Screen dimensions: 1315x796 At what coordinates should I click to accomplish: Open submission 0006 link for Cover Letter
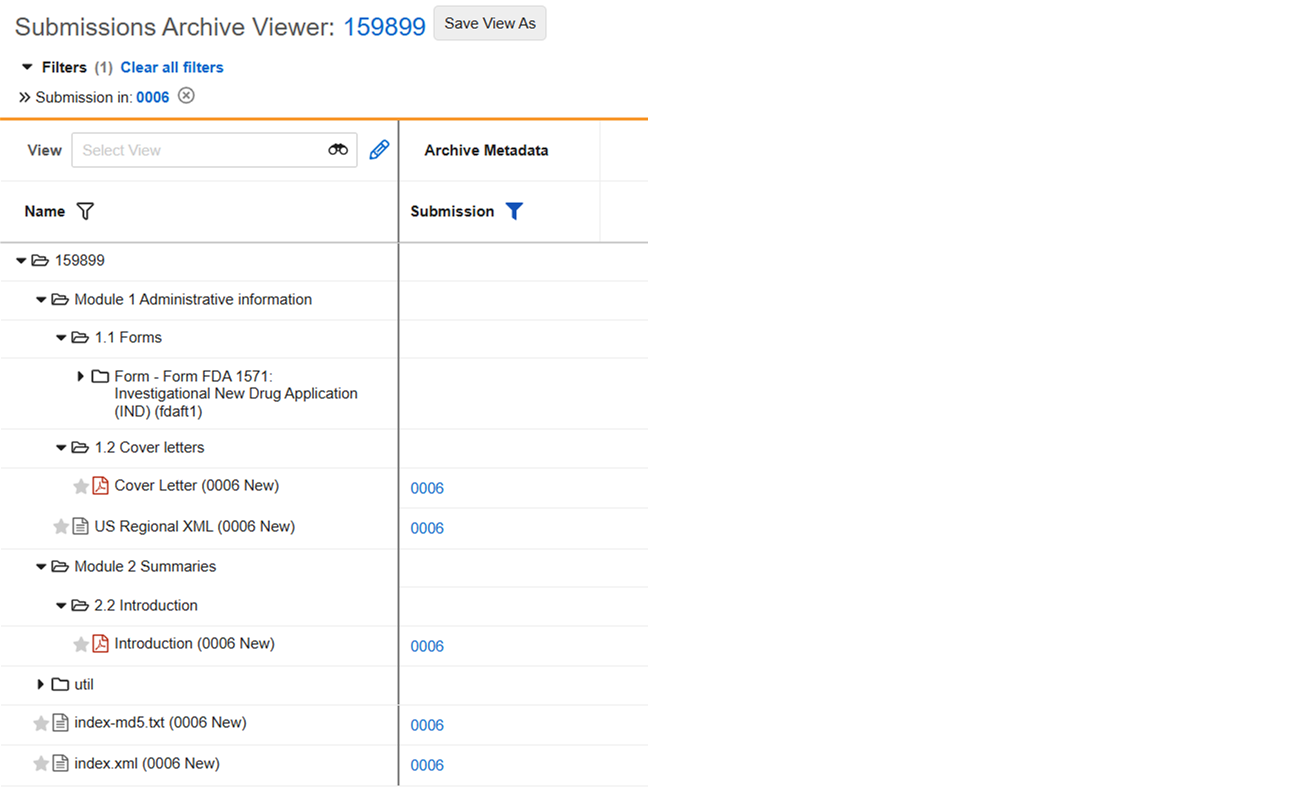[427, 488]
